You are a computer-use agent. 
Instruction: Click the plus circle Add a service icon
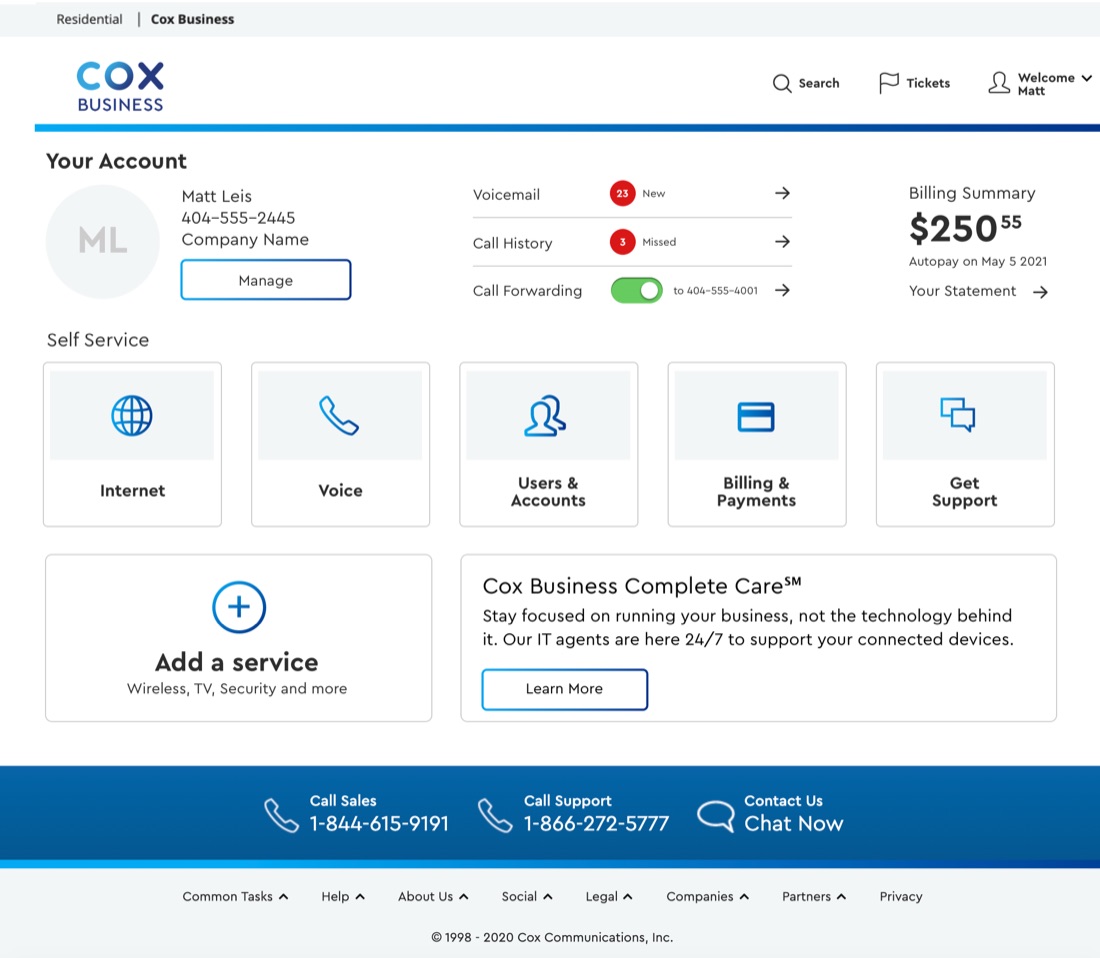tap(239, 607)
